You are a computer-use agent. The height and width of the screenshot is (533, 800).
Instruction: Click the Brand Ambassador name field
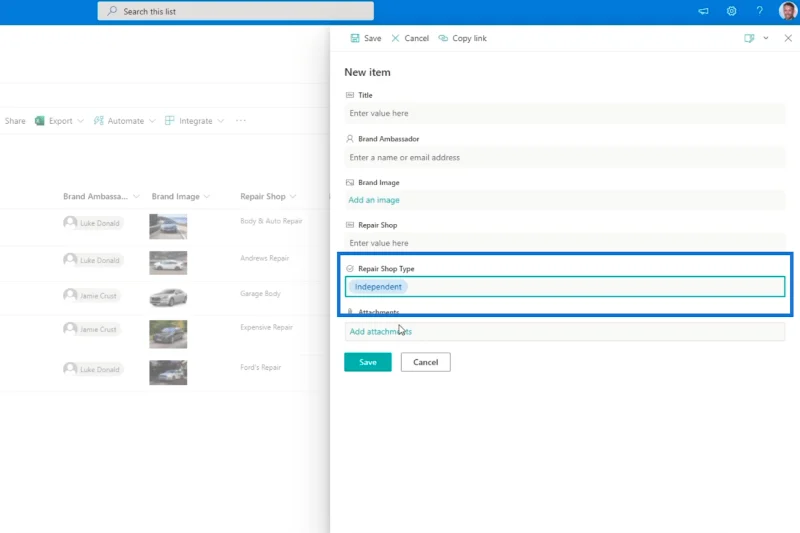click(x=565, y=158)
